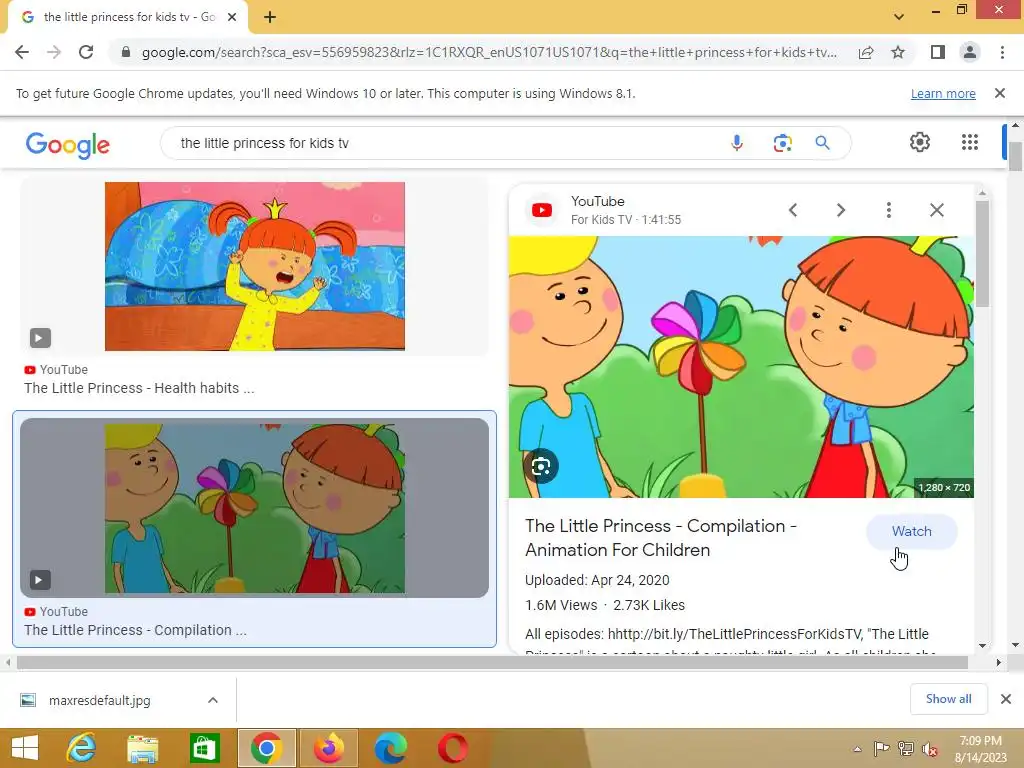Open more options in image preview panel
This screenshot has width=1024, height=768.
point(888,210)
